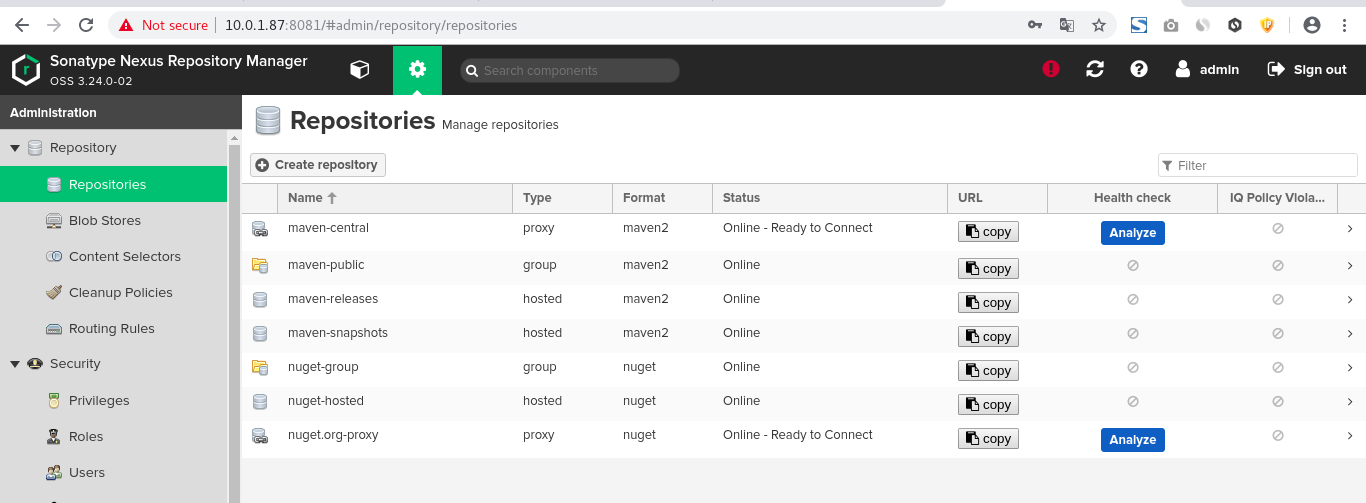Collapse the Repository tree section
Viewport: 1366px width, 503px height.
[15, 148]
